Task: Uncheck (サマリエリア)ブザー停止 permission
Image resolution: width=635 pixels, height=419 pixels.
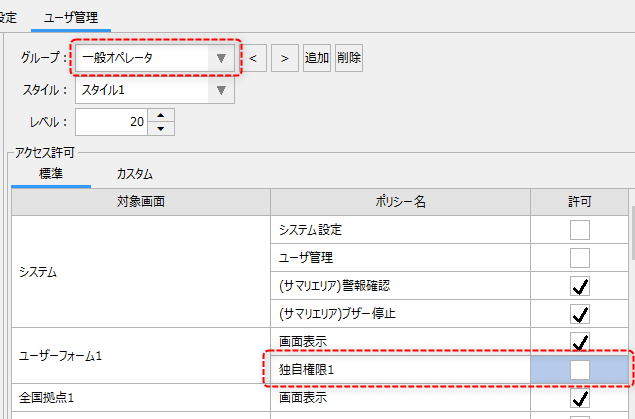Action: click(580, 314)
